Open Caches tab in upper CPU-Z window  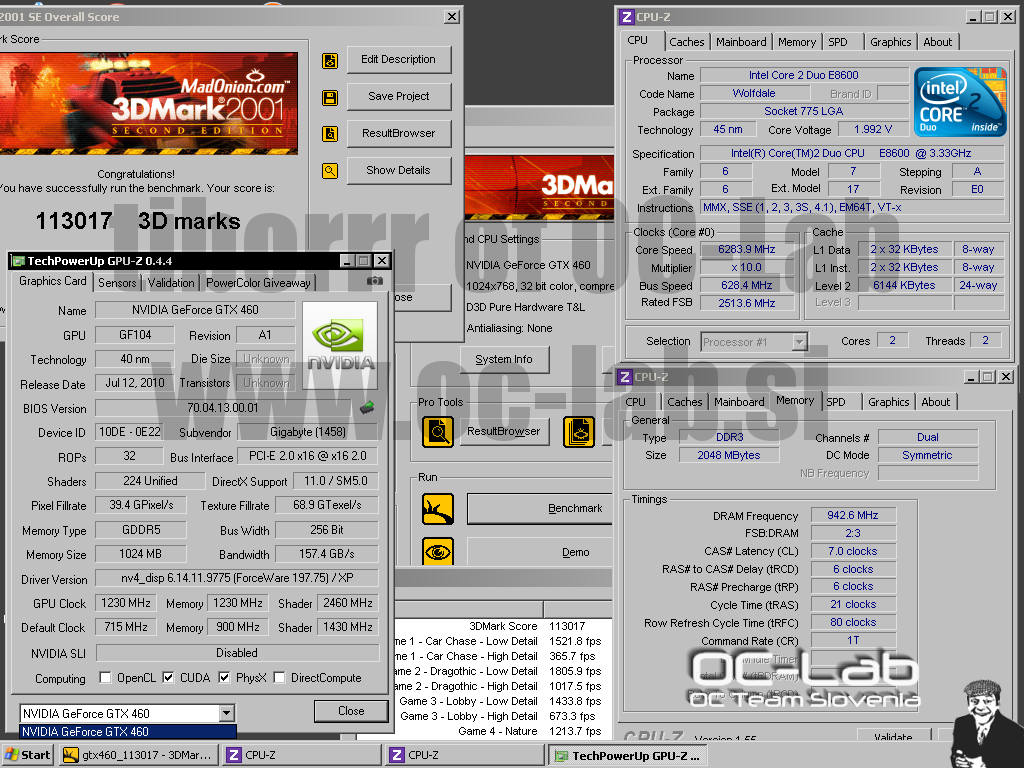pos(686,42)
